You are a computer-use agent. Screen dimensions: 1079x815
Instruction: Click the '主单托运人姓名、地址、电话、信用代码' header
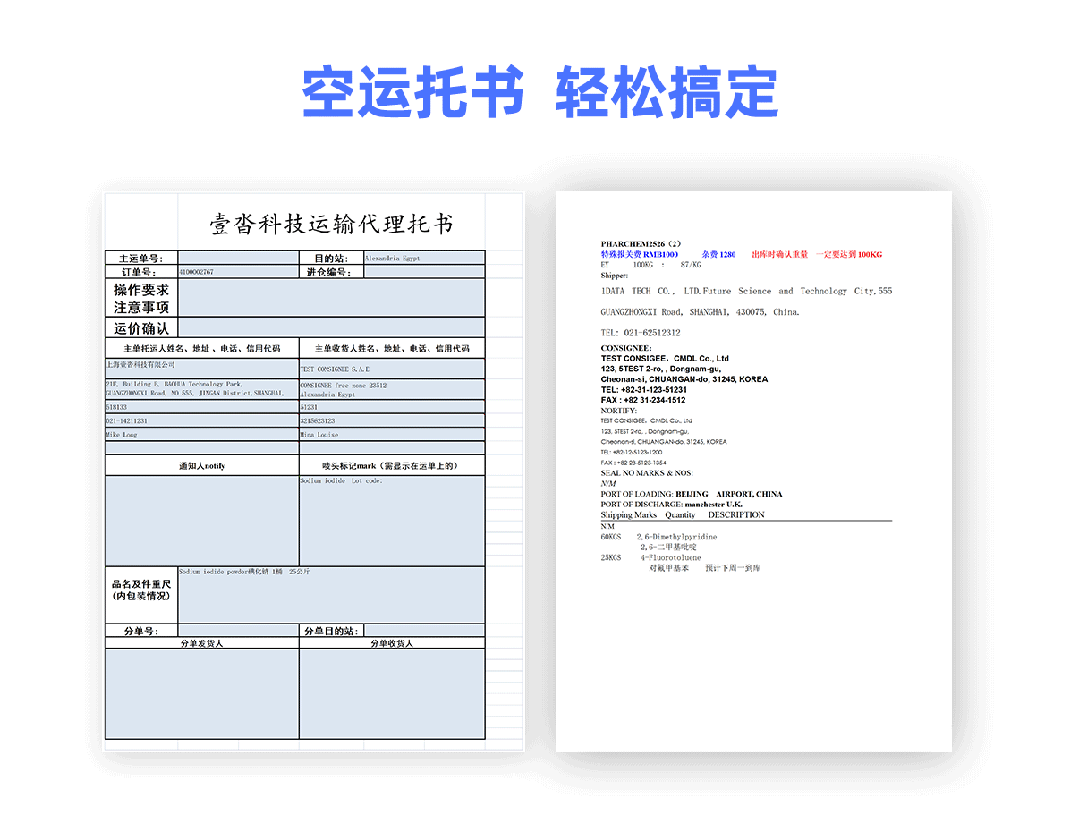(202, 348)
